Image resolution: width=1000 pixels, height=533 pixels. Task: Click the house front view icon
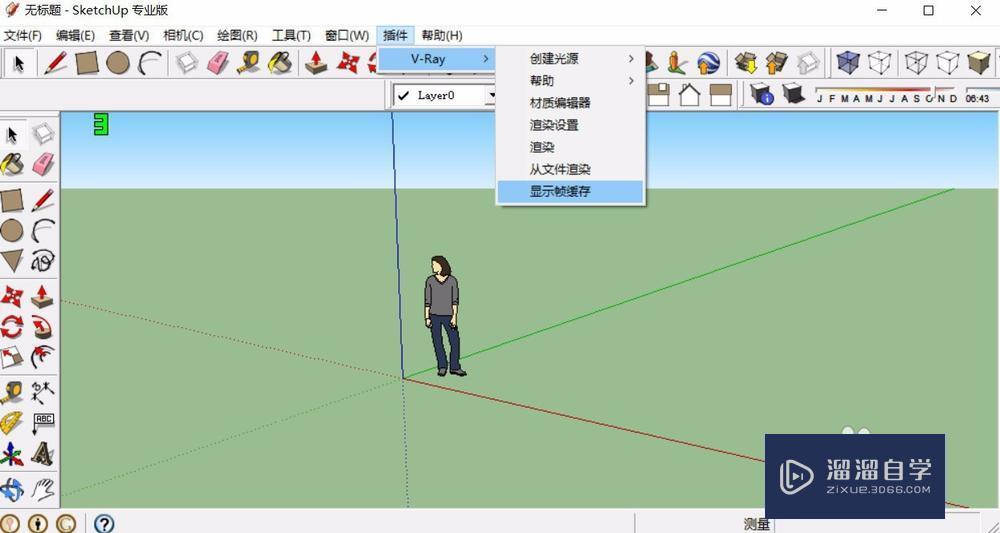click(689, 94)
